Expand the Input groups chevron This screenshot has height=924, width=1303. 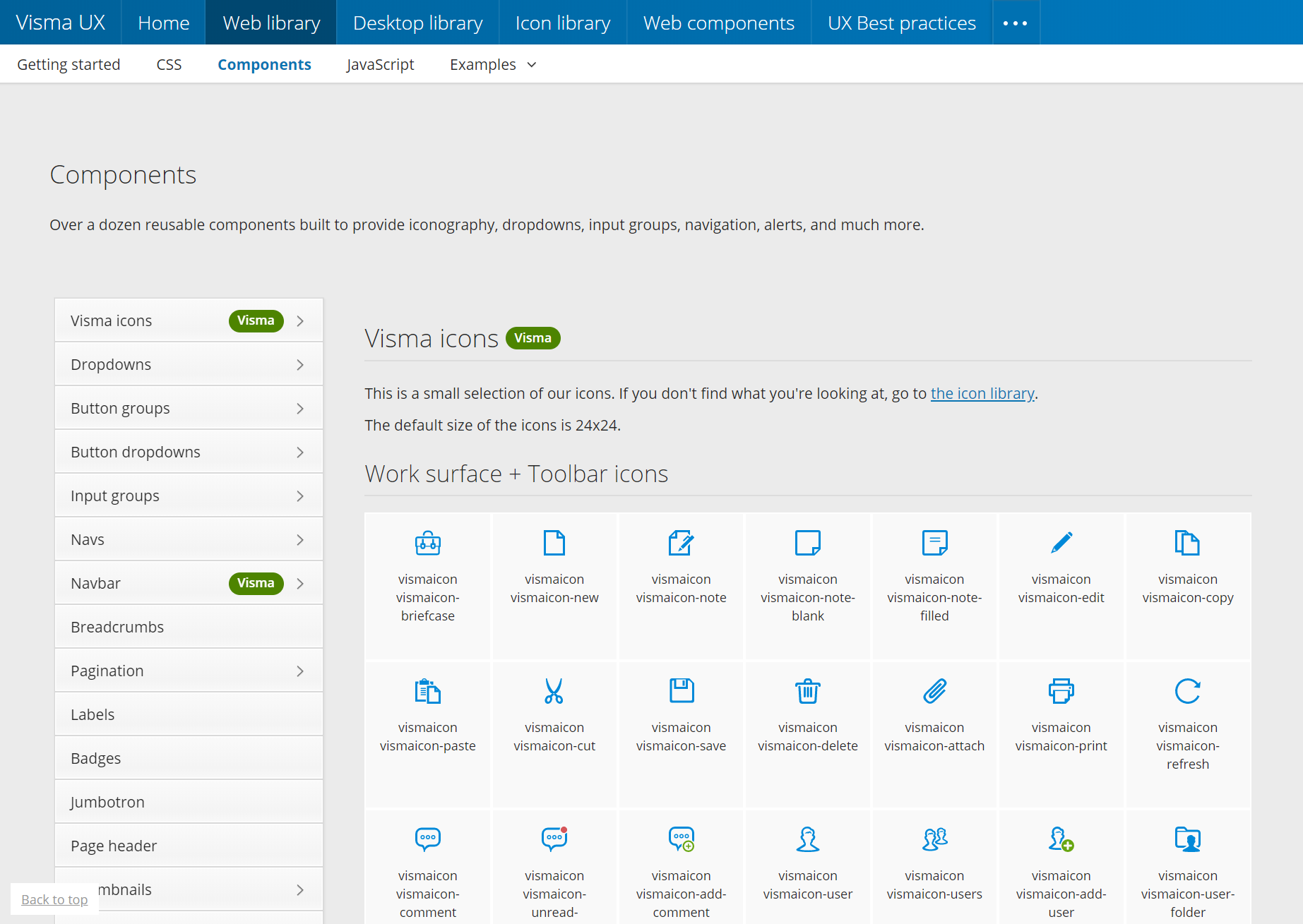pyautogui.click(x=300, y=496)
